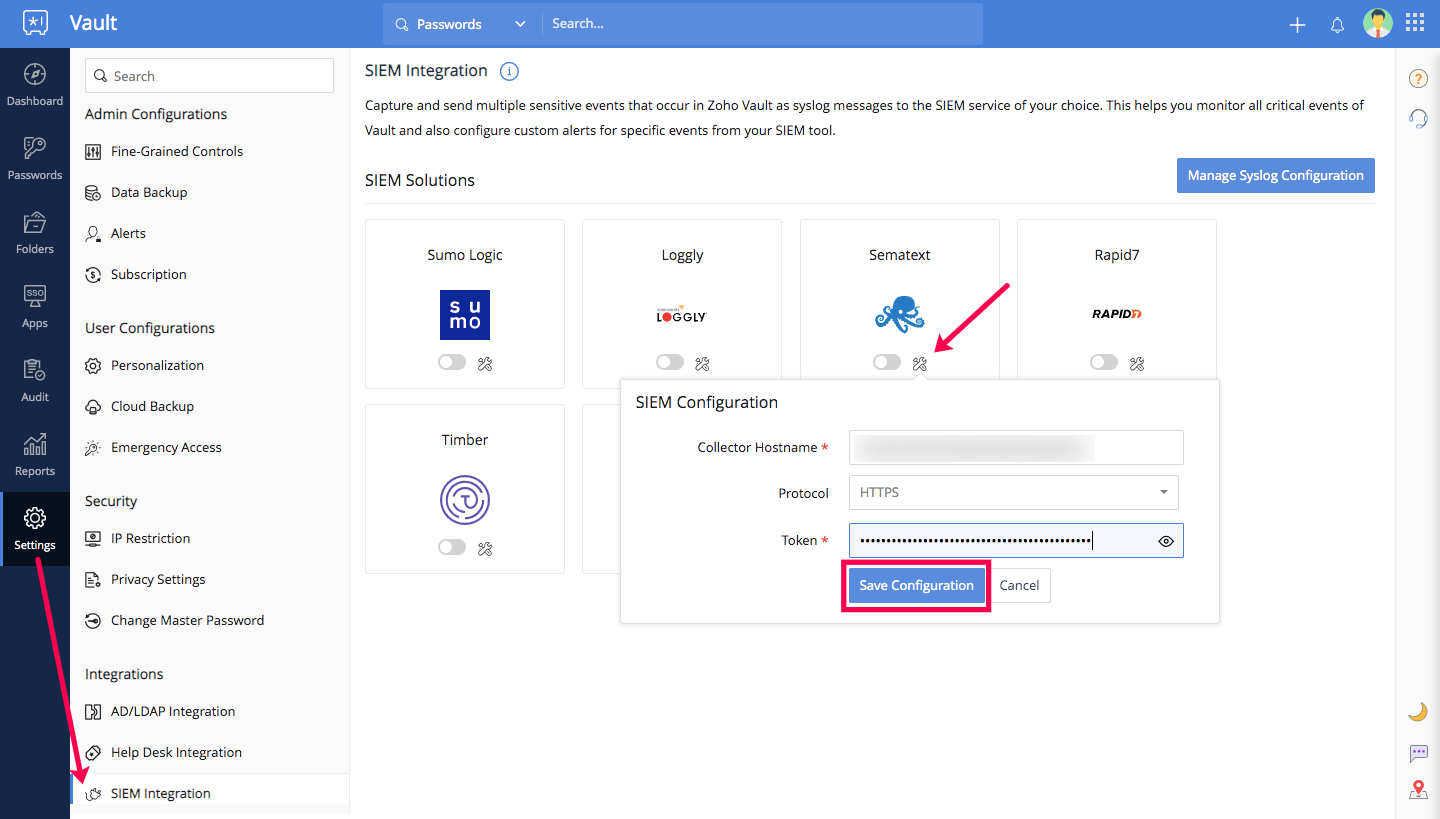Enable the Sumo Logic toggle
The width and height of the screenshot is (1440, 819).
point(452,363)
